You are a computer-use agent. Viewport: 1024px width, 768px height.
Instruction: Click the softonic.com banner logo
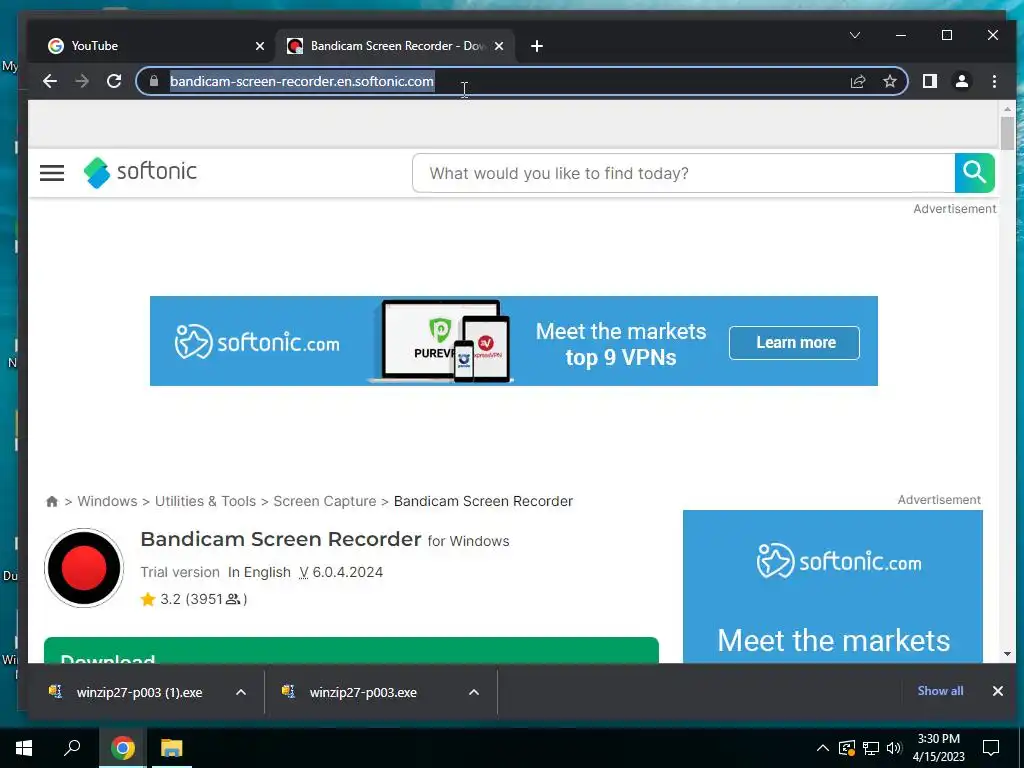[x=257, y=342]
